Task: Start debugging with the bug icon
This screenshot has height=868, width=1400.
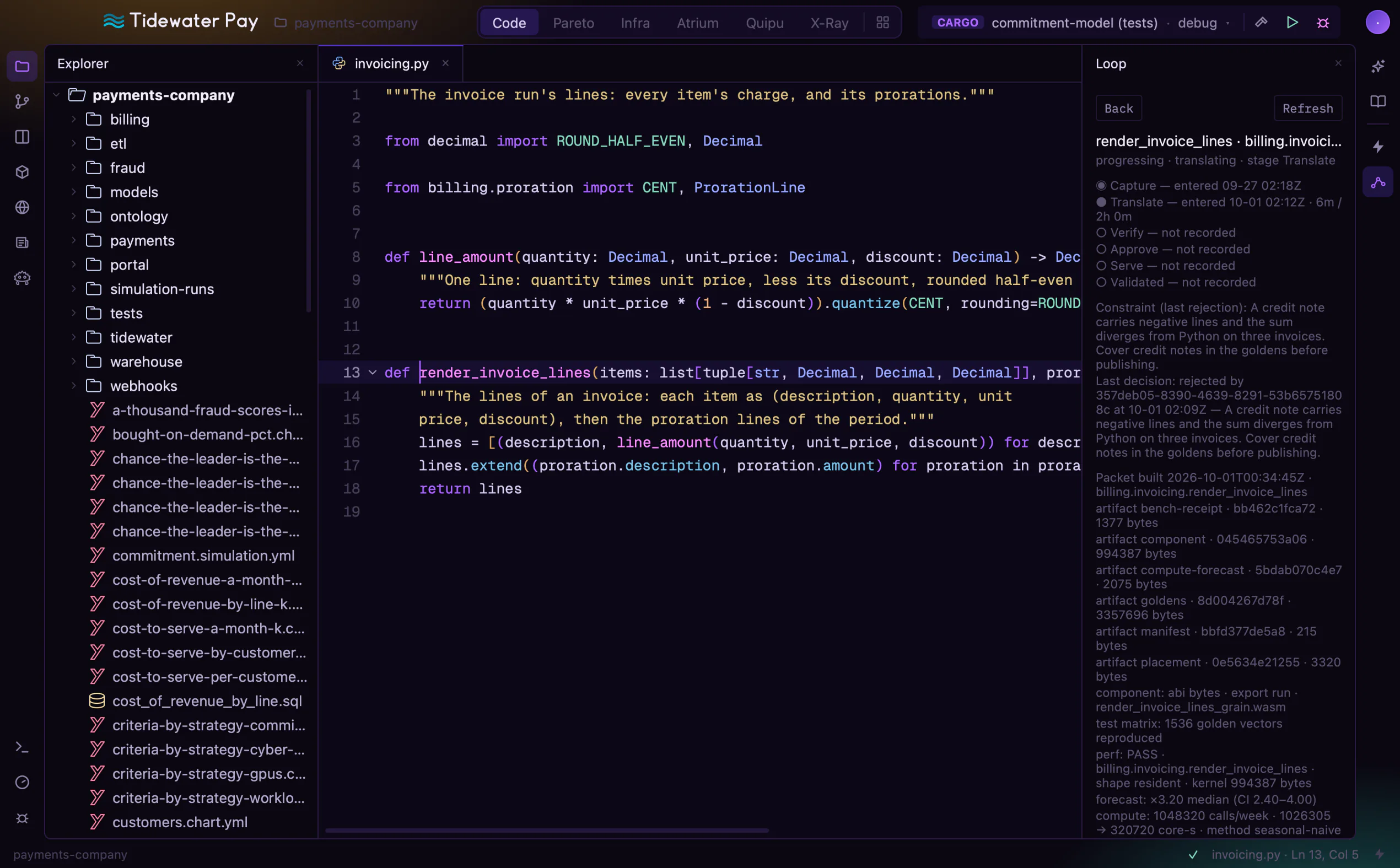Action: (1323, 23)
